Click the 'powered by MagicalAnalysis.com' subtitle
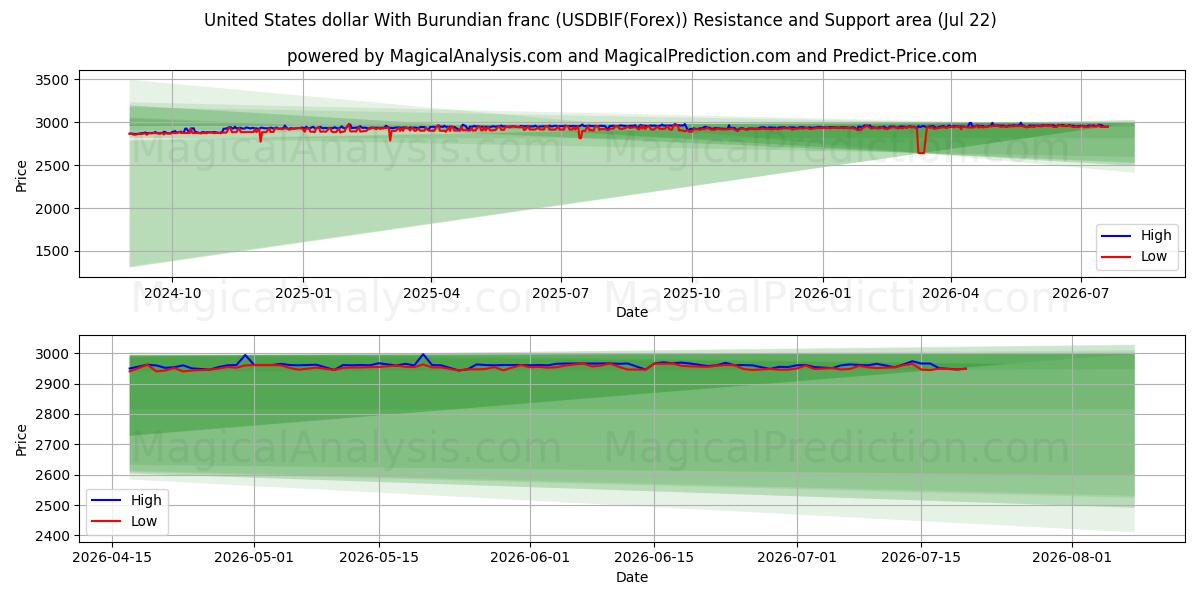Viewport: 1200px width, 600px height. [632, 56]
